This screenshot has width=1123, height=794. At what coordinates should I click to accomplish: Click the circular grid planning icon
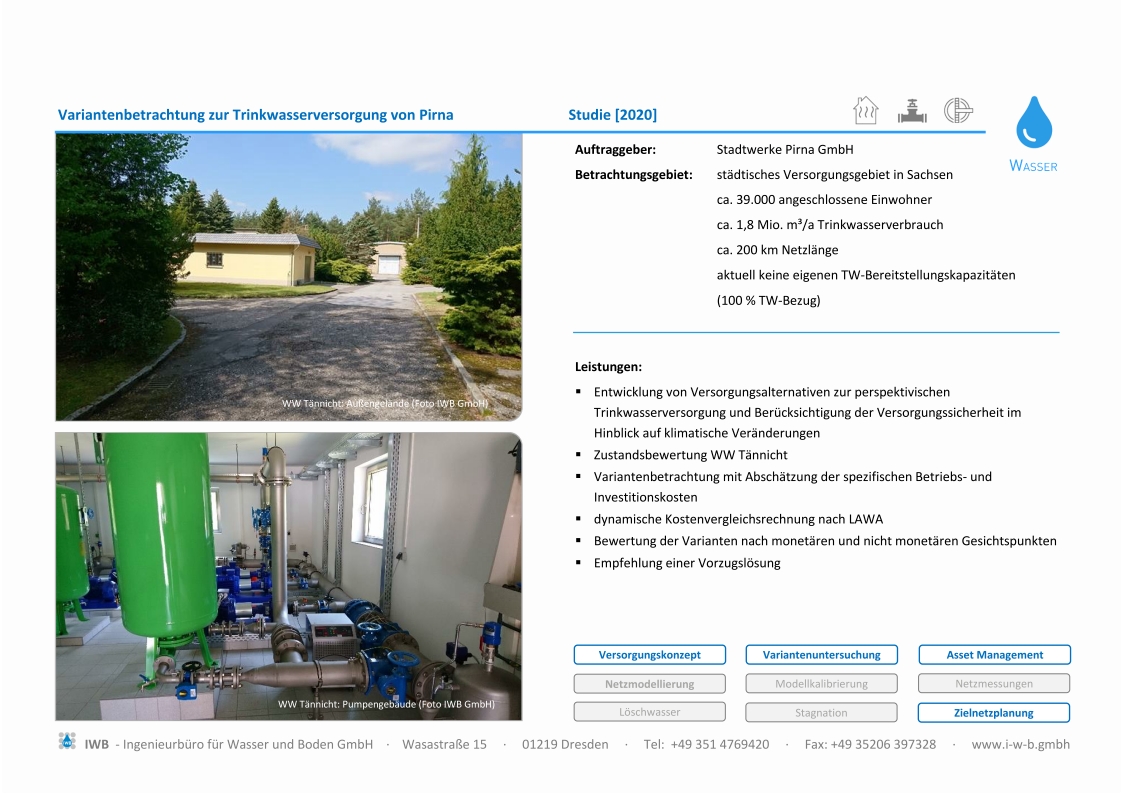(958, 110)
